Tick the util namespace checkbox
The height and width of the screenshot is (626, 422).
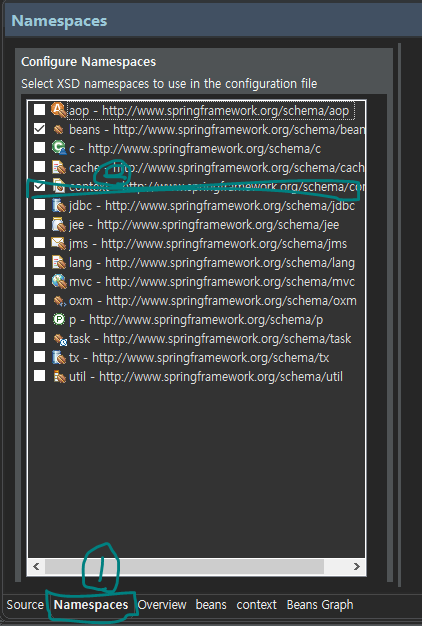pos(39,376)
